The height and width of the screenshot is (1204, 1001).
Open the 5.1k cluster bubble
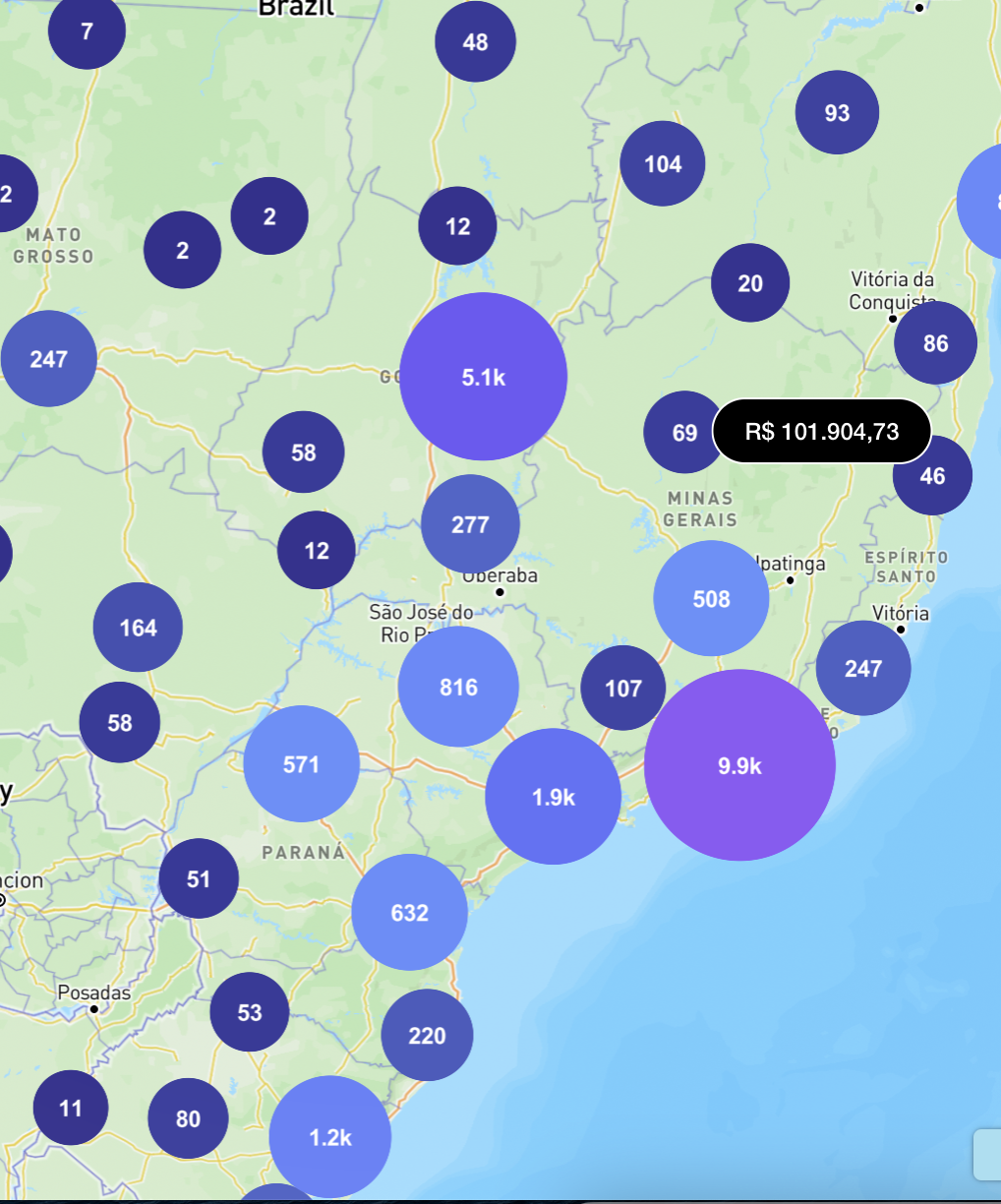click(x=483, y=377)
